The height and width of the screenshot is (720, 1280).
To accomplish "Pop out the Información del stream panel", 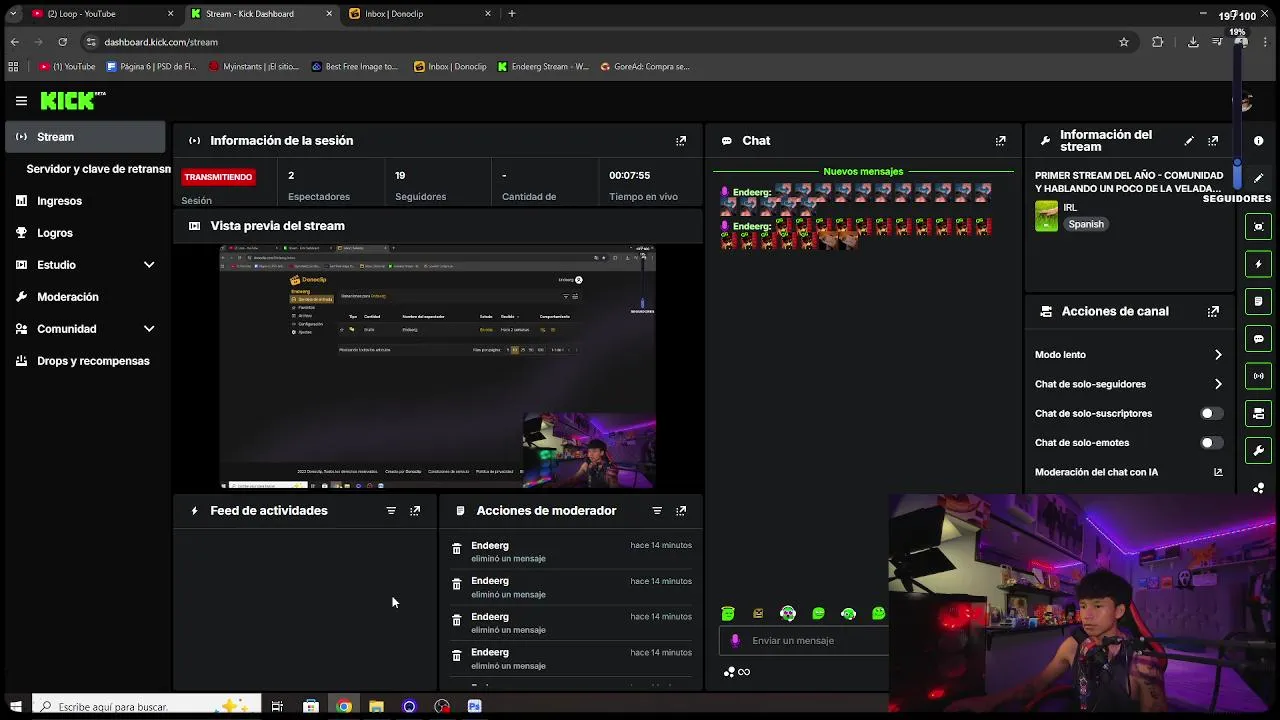I will (x=1213, y=141).
